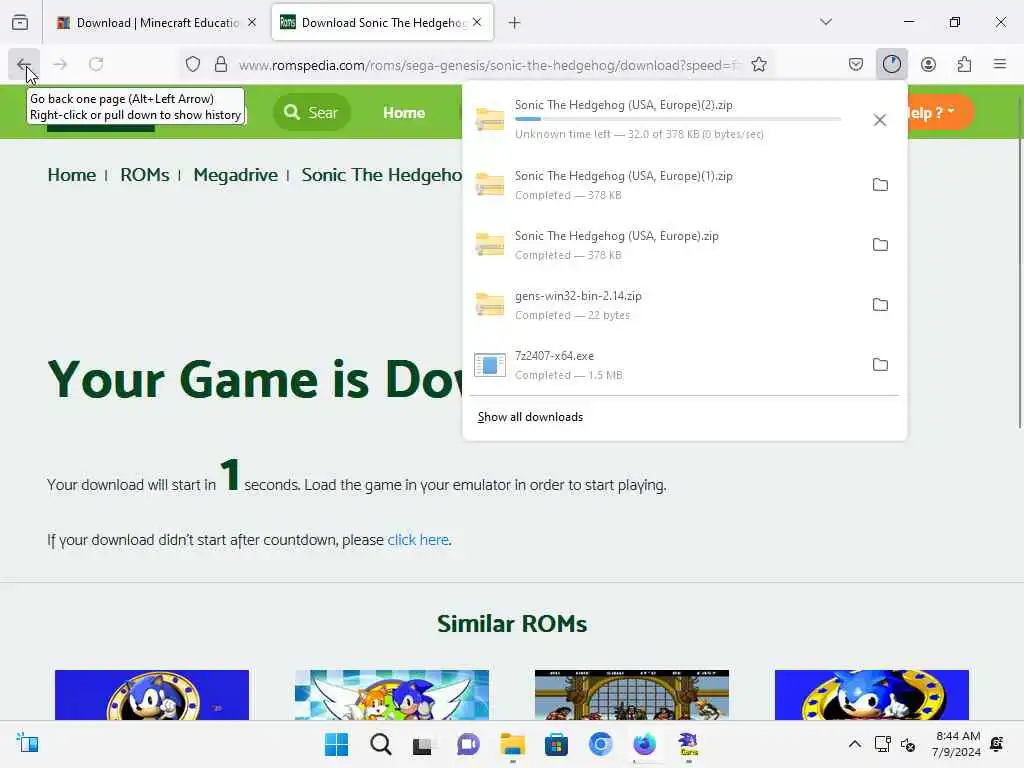Close the Sonic The Hedgehog tab
The height and width of the screenshot is (768, 1024).
477,22
